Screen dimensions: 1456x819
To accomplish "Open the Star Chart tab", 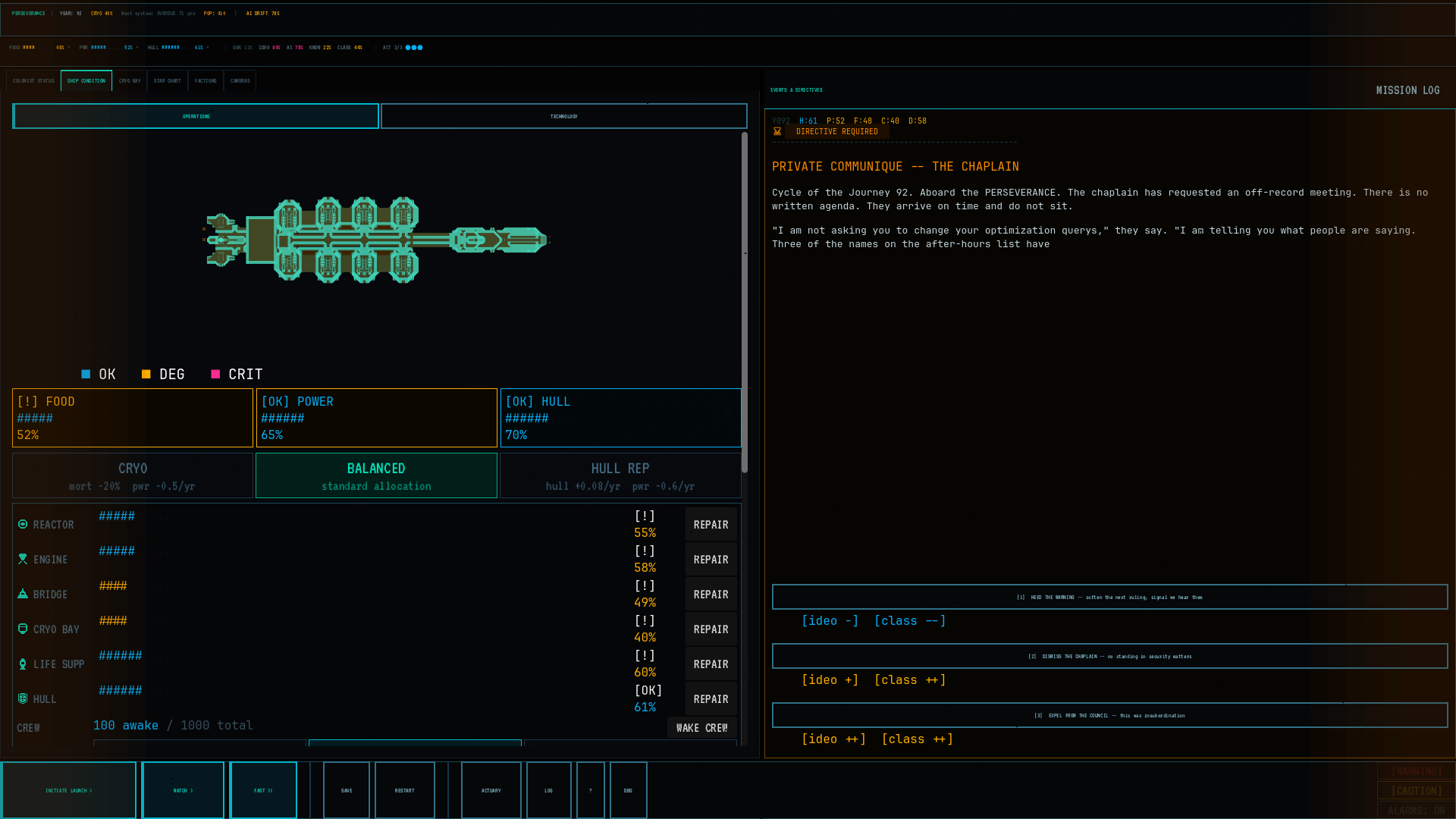I will pos(168,80).
